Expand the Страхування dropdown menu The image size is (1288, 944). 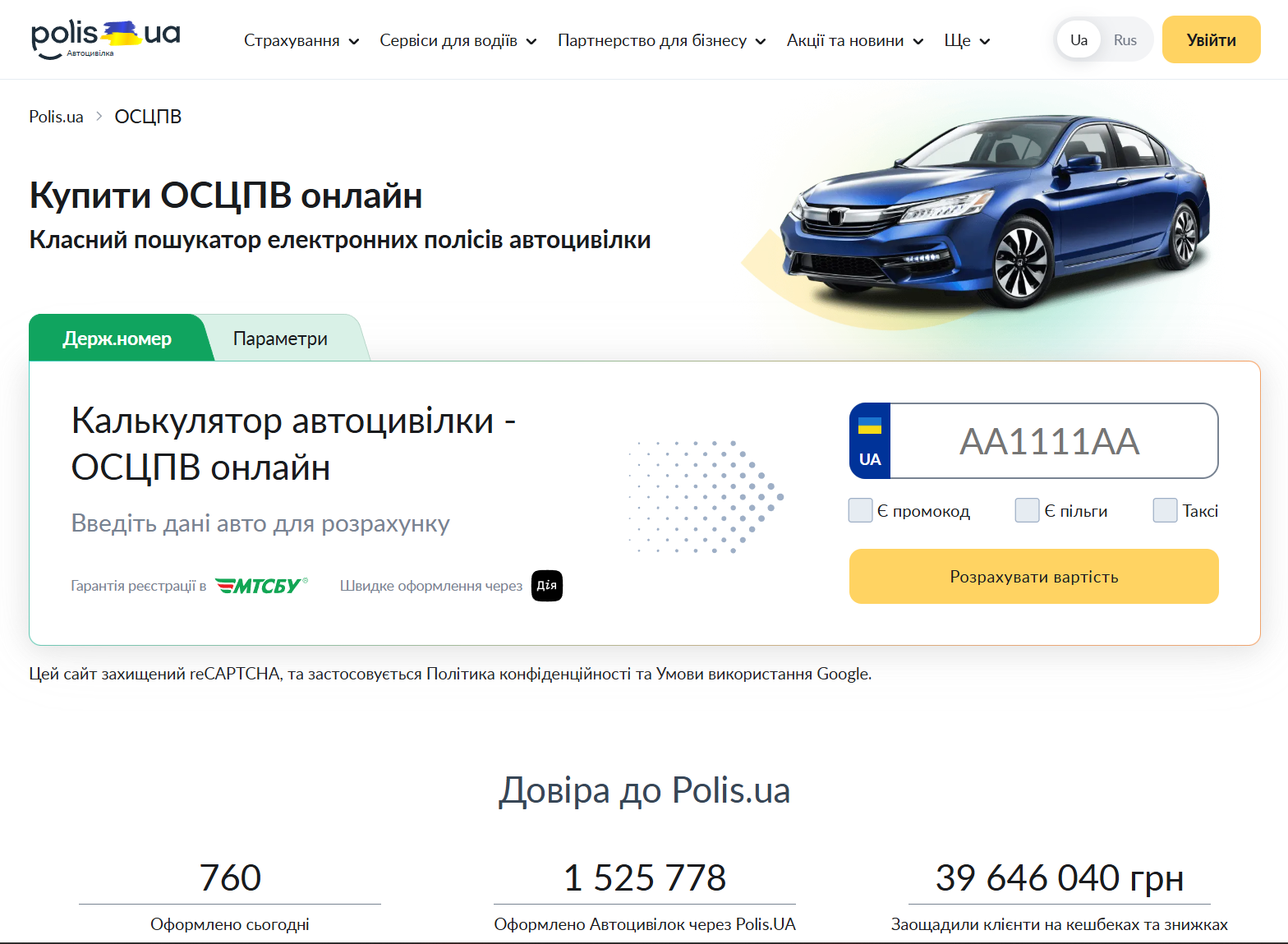coord(301,40)
